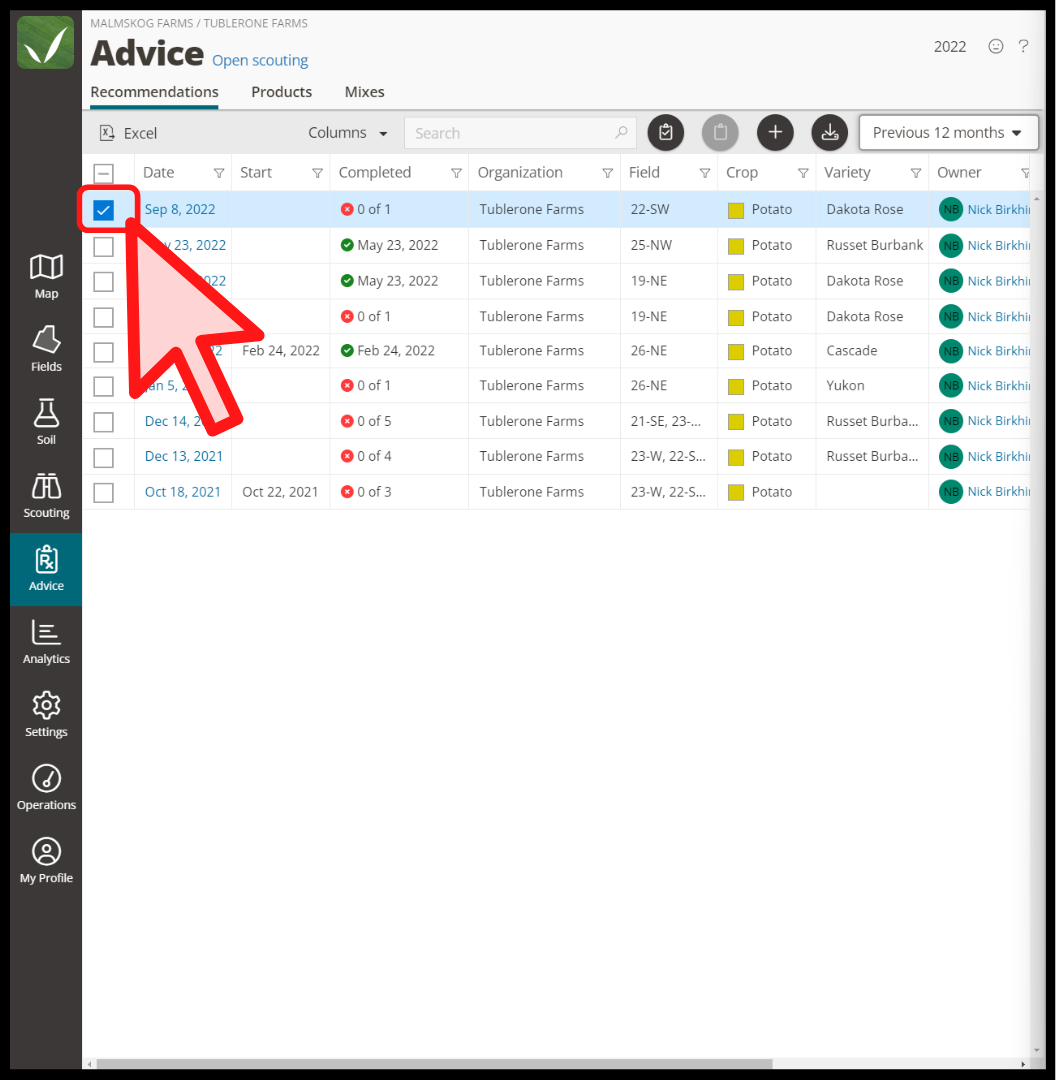Click the green leaf app logo

[x=45, y=43]
